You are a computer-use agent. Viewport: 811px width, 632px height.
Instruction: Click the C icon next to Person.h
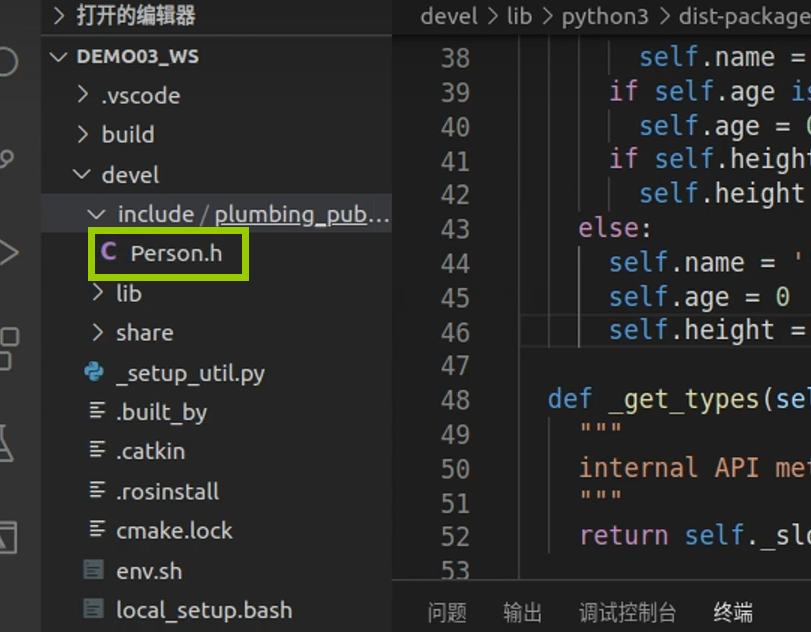coord(109,253)
